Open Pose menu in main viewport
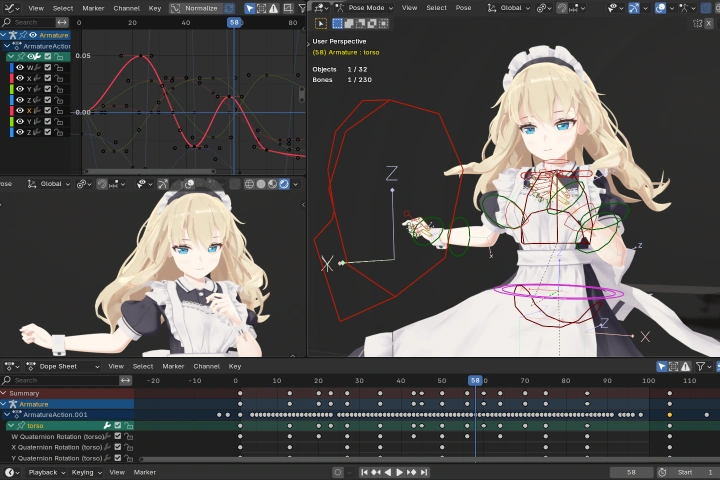Viewport: 720px width, 480px height. click(463, 8)
